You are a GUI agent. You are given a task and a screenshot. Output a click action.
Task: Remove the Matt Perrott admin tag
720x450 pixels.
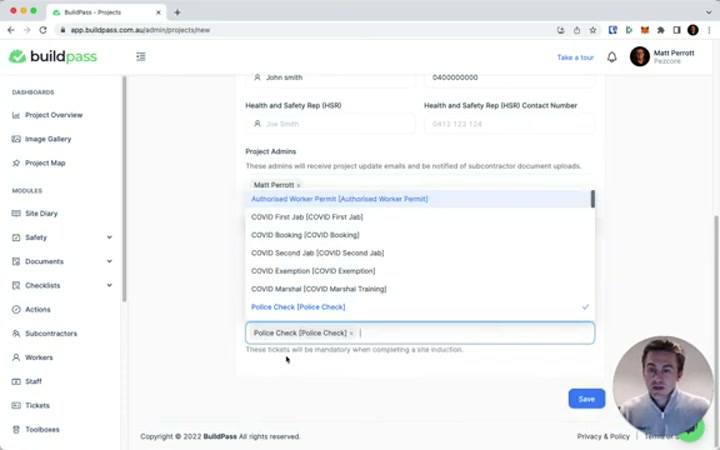298,185
